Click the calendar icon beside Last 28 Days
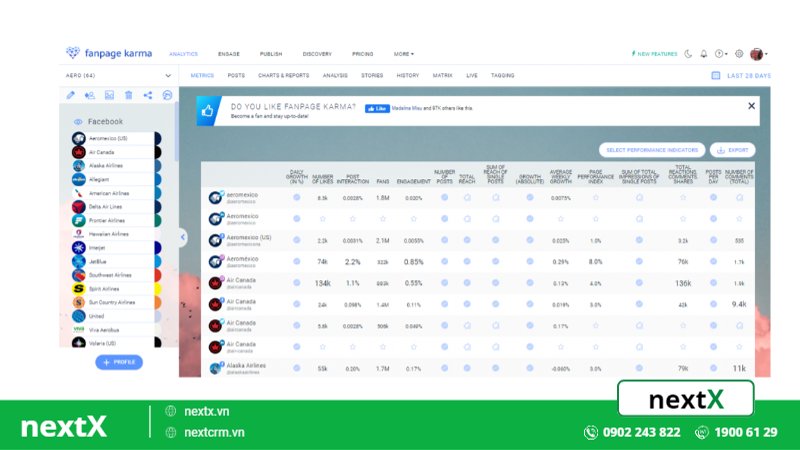This screenshot has height=450, width=800. pyautogui.click(x=715, y=75)
